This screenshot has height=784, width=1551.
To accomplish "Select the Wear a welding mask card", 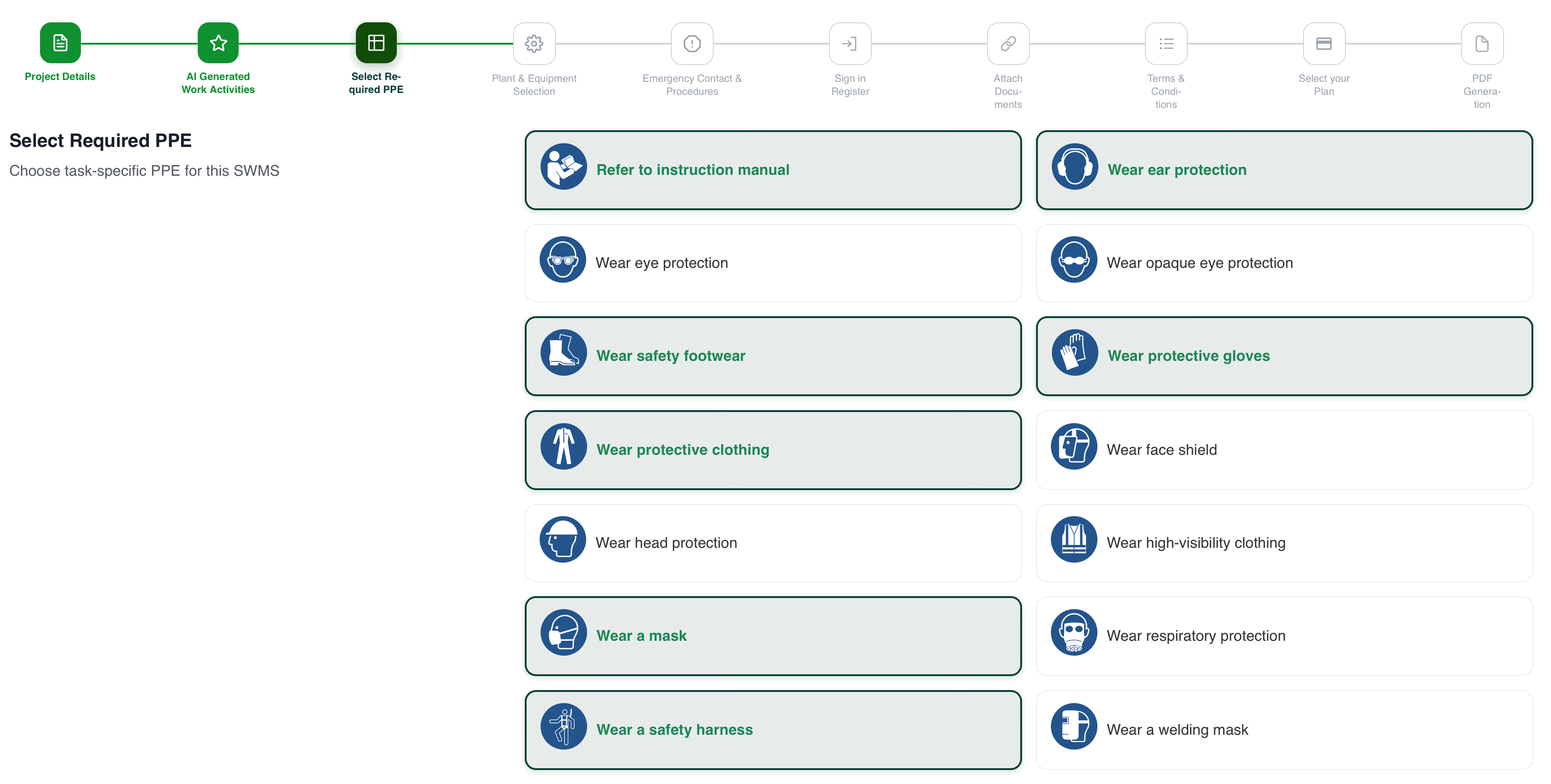I will point(1284,730).
